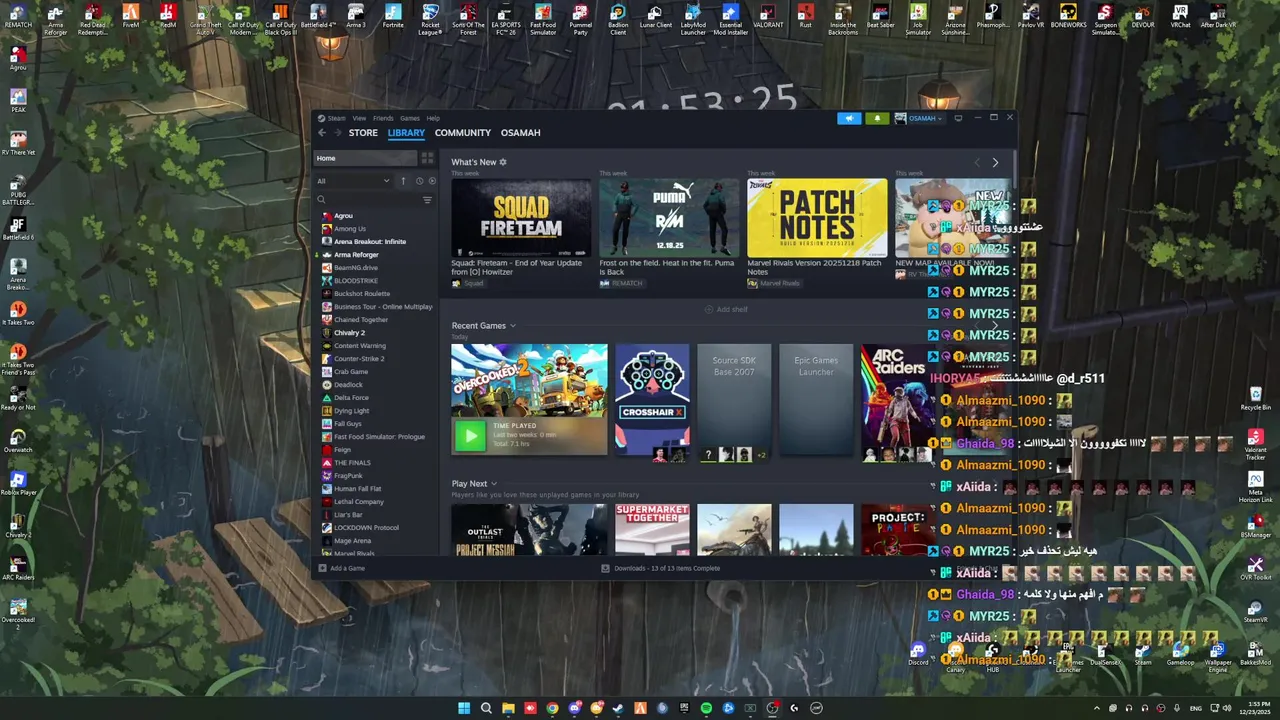
Task: Click Add a Game at the bottom left
Action: tap(341, 568)
